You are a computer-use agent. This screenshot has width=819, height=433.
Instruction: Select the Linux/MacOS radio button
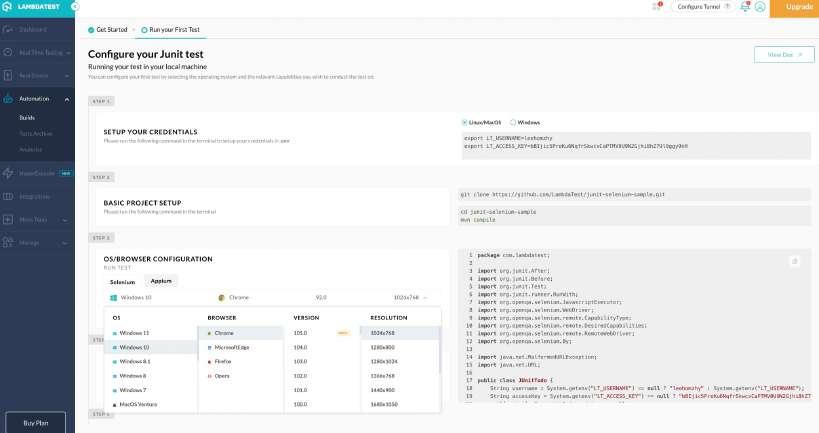pyautogui.click(x=464, y=122)
